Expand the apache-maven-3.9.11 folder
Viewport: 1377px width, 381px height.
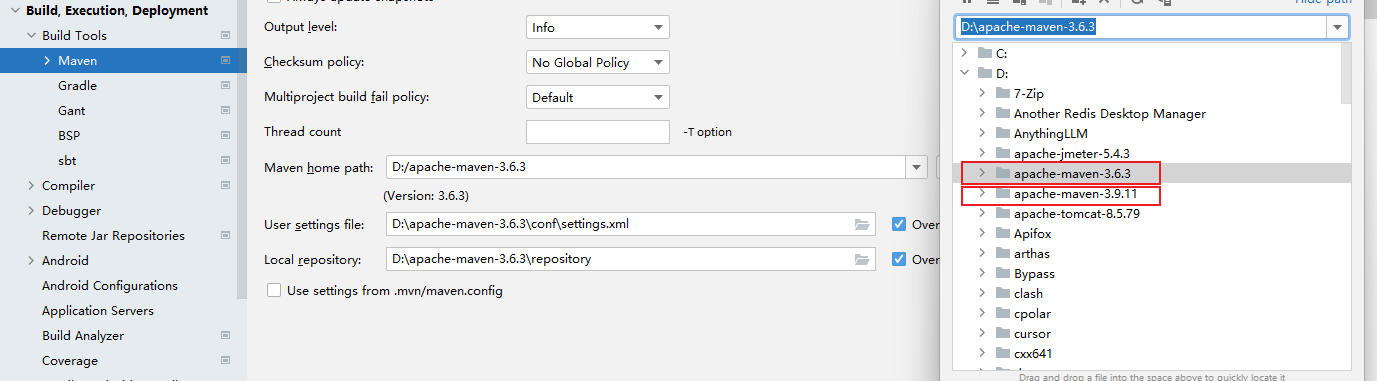[x=982, y=193]
